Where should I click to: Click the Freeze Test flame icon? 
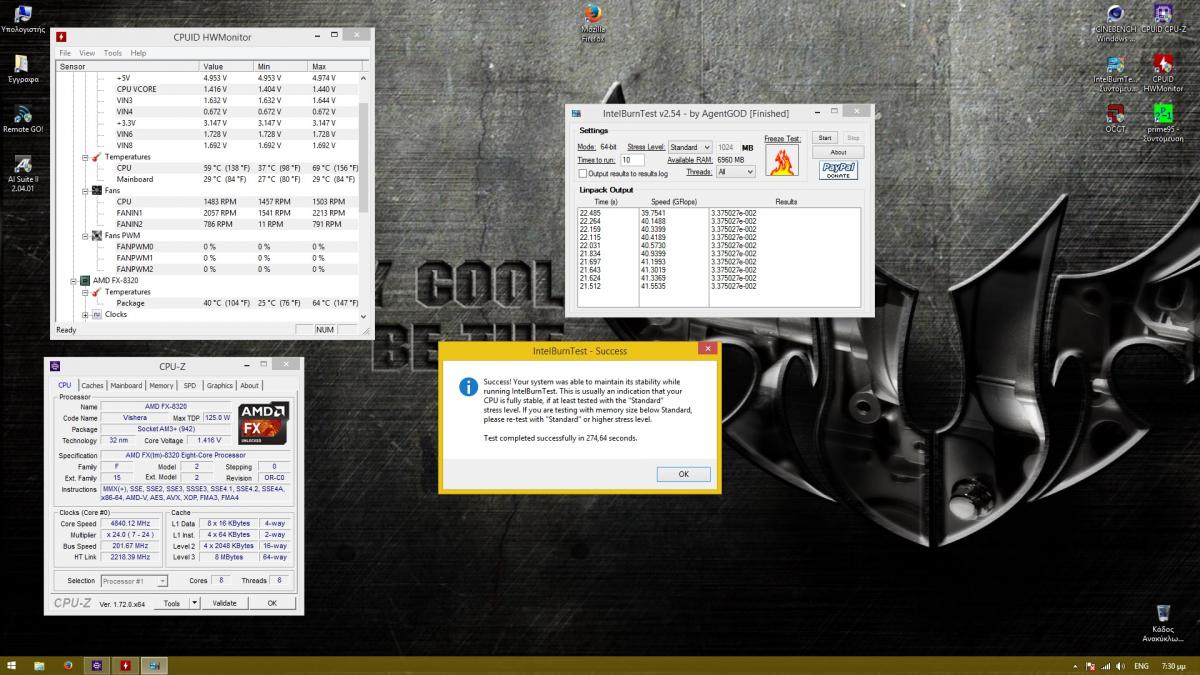pos(782,161)
